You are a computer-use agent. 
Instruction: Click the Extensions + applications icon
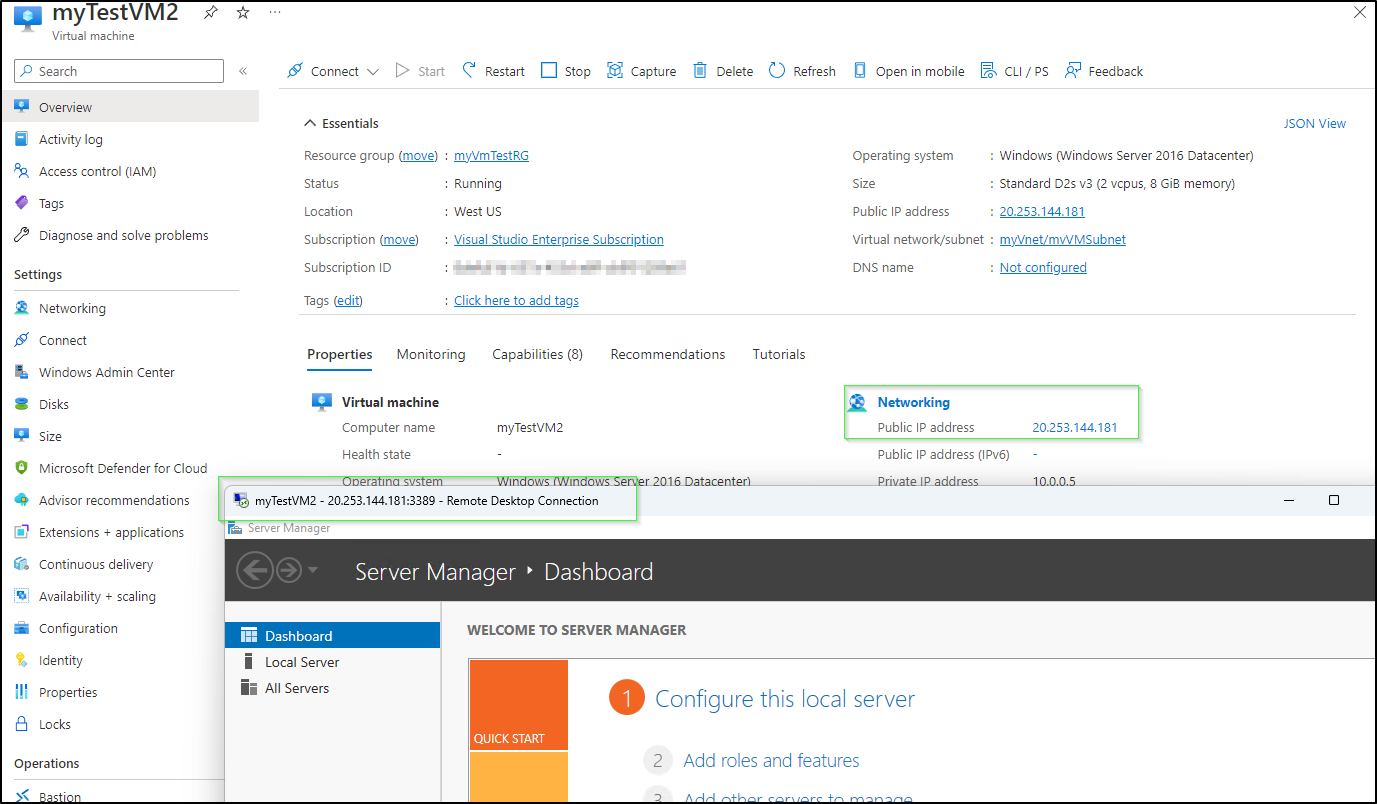click(21, 532)
